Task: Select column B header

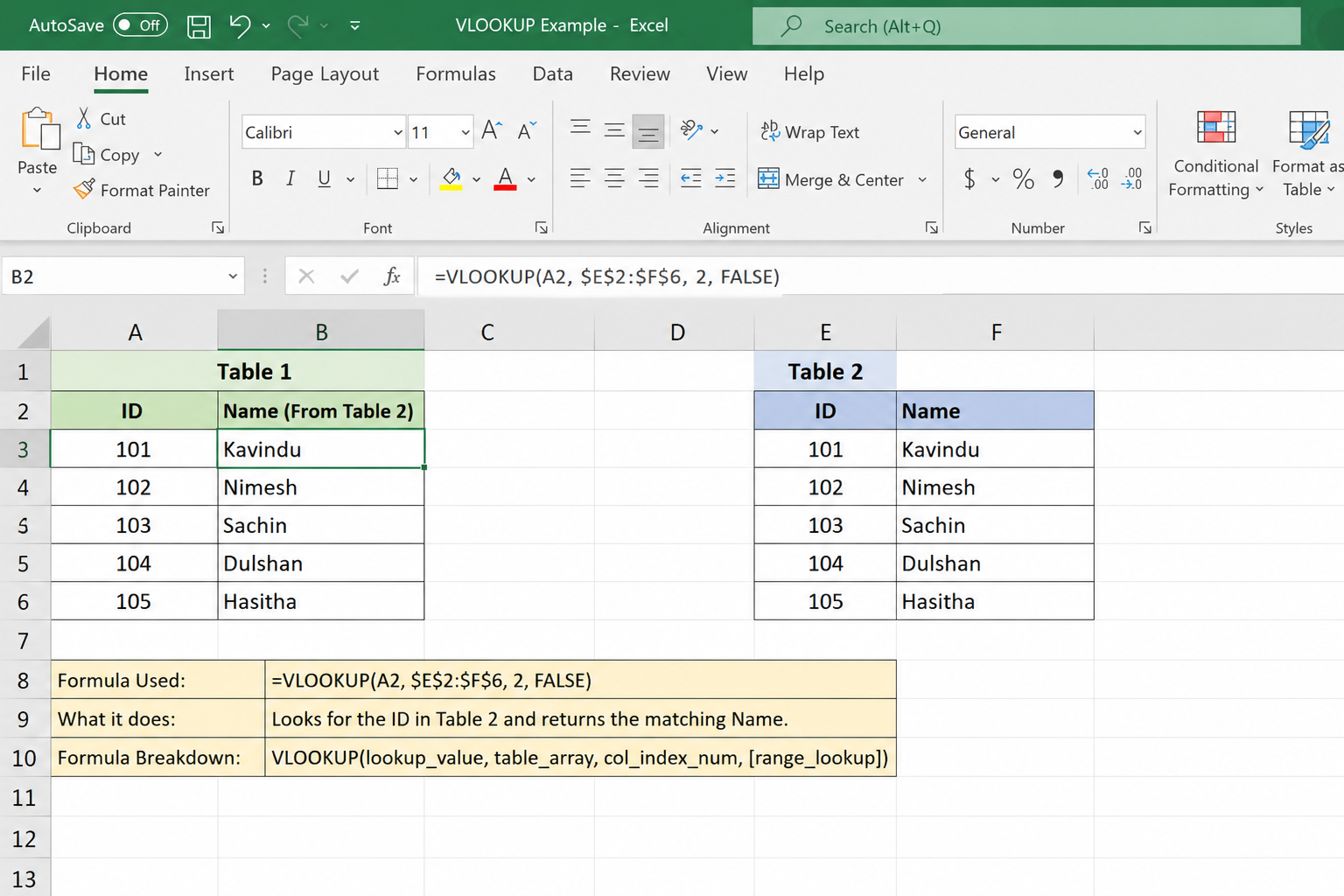Action: [321, 332]
